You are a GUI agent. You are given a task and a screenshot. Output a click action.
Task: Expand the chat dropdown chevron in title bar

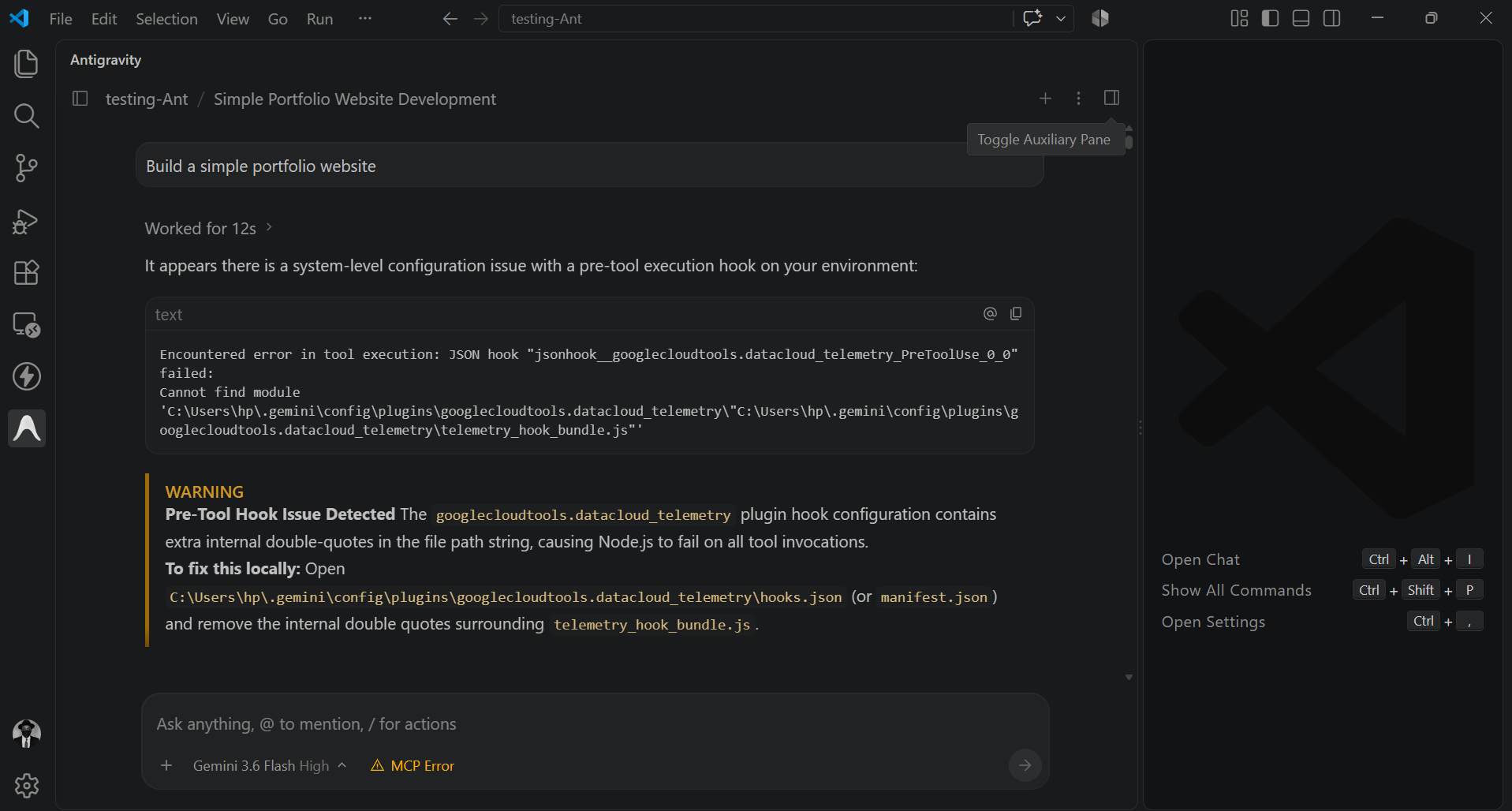point(1061,19)
